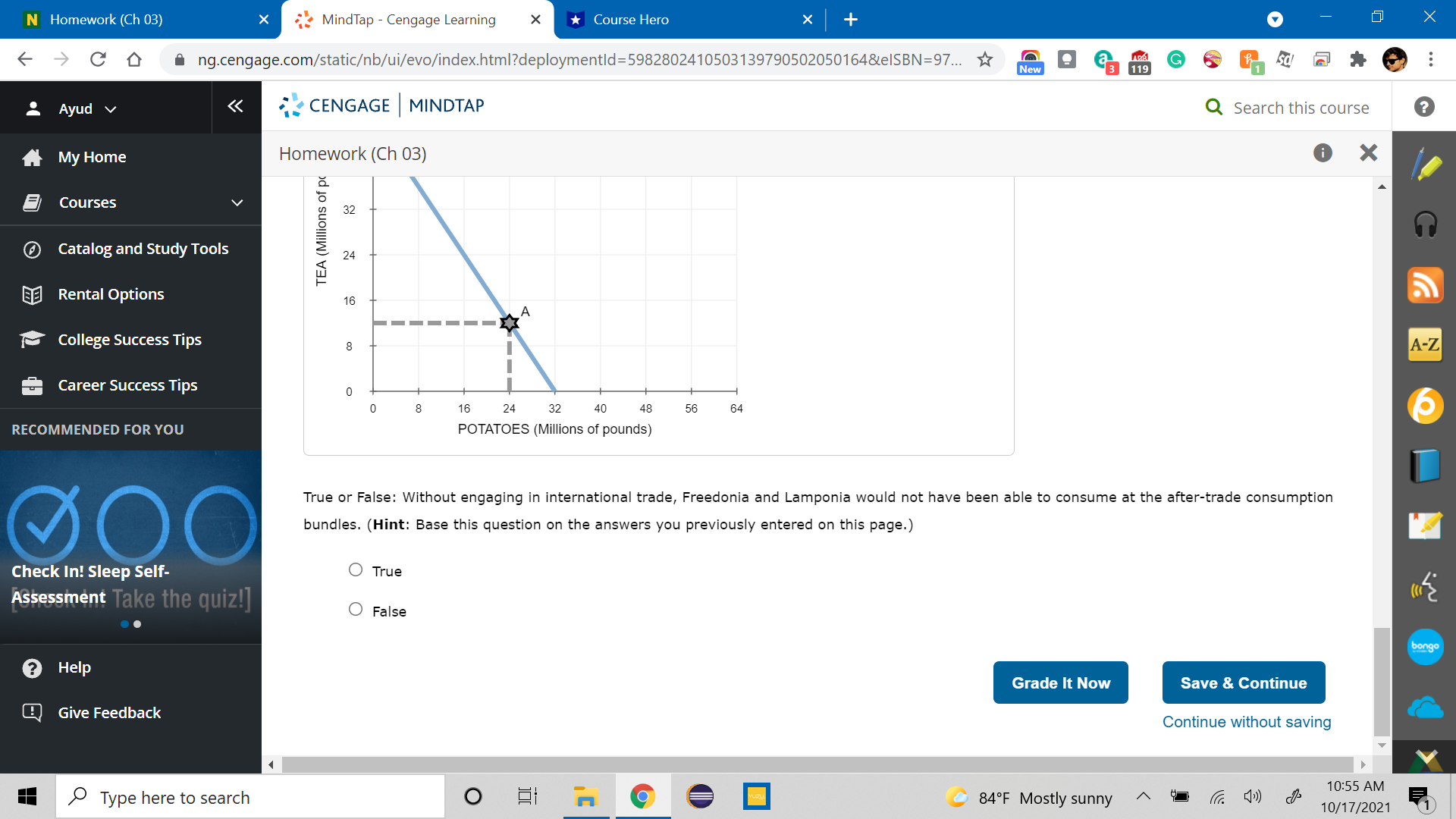Click the vertical scrollbar thumb
The image size is (1456, 819).
pyautogui.click(x=1382, y=681)
